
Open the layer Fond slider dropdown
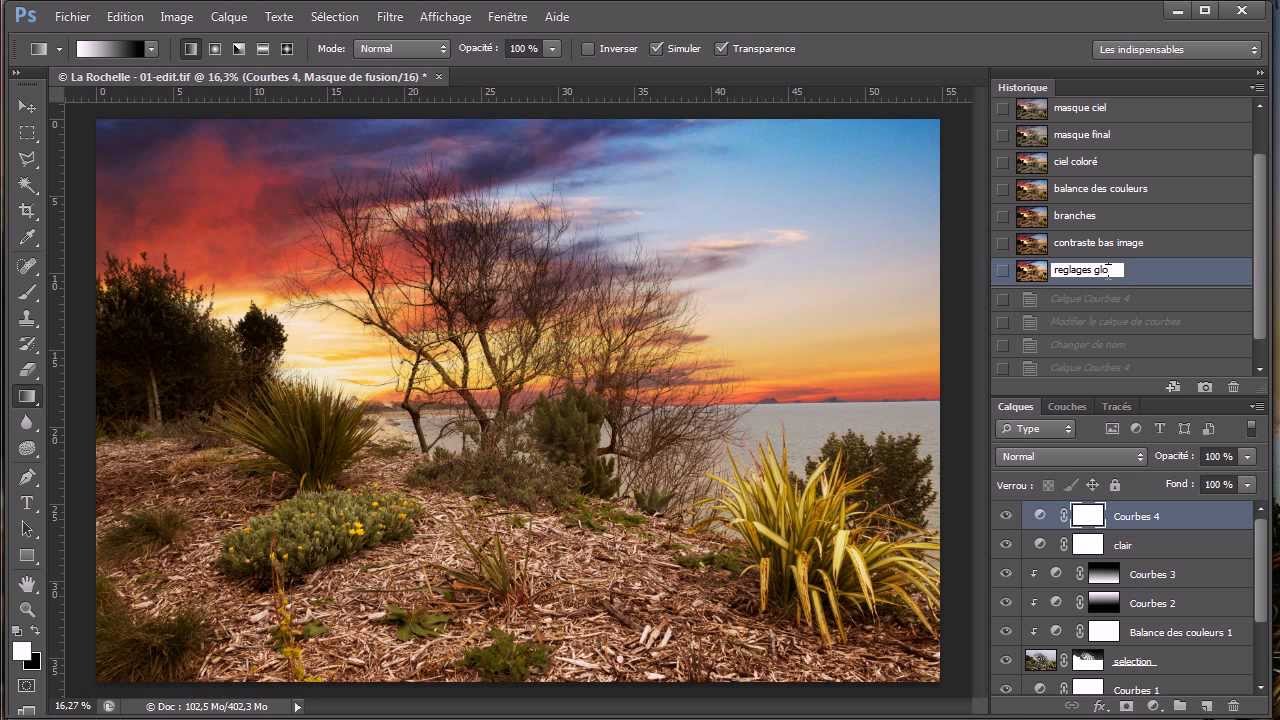(x=1247, y=484)
